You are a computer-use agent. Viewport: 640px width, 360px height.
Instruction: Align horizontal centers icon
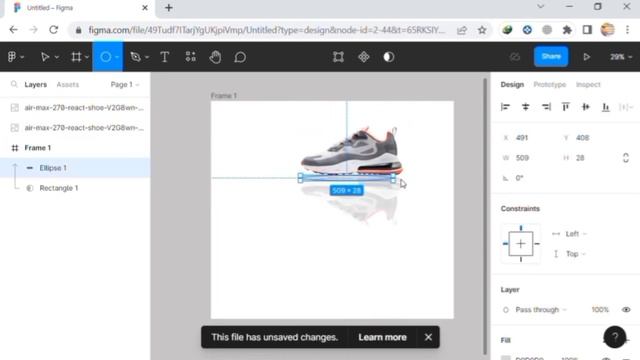pyautogui.click(x=525, y=107)
